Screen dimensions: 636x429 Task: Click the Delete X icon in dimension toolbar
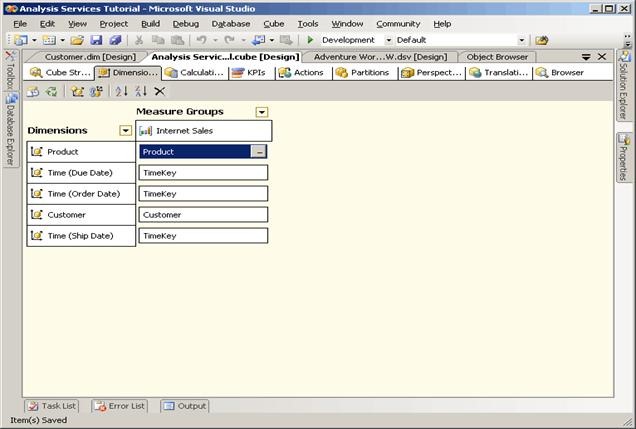pos(159,91)
